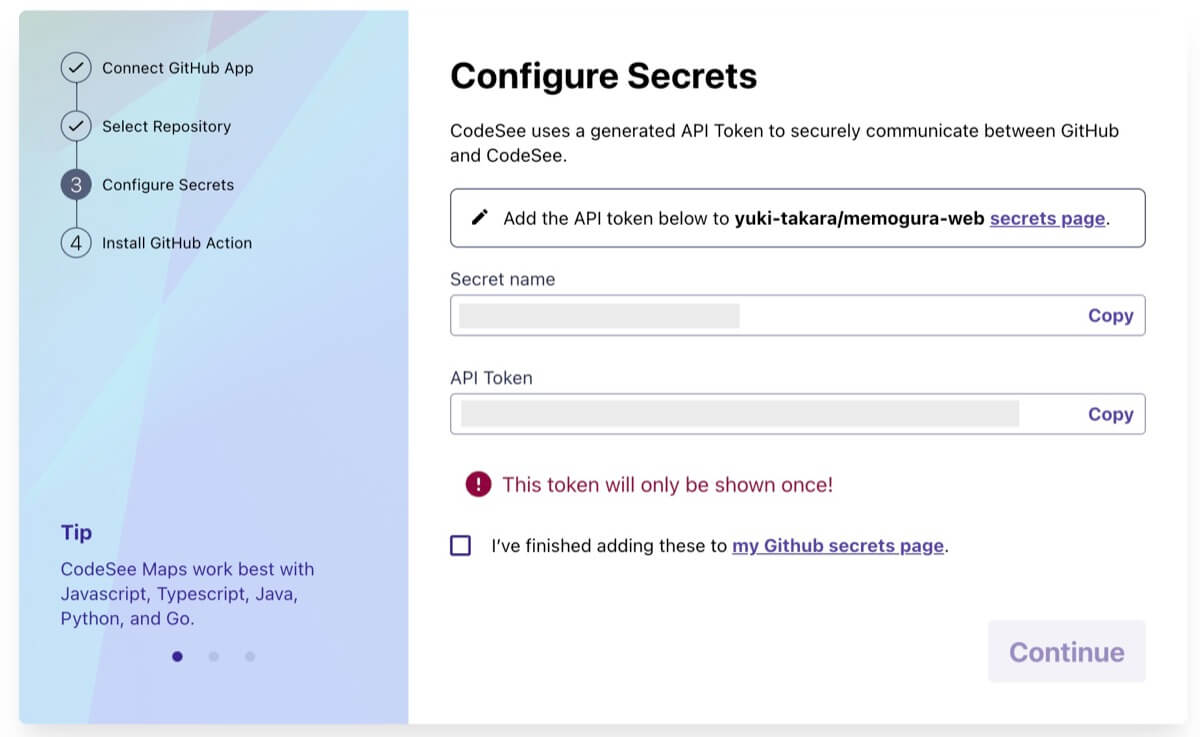Click the Connect GitHub App checkmark icon
The height and width of the screenshot is (737, 1200).
coord(76,68)
